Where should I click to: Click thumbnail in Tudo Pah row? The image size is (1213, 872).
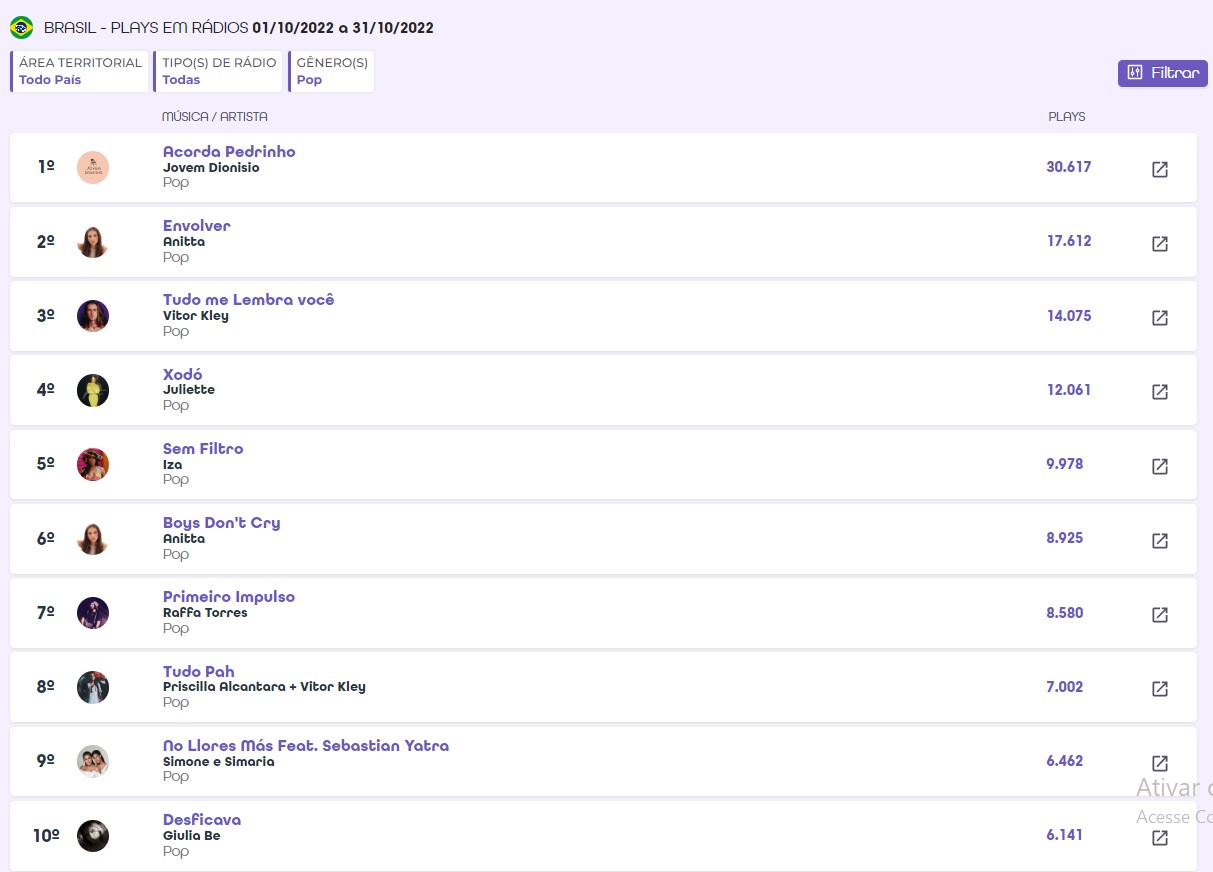click(x=93, y=687)
